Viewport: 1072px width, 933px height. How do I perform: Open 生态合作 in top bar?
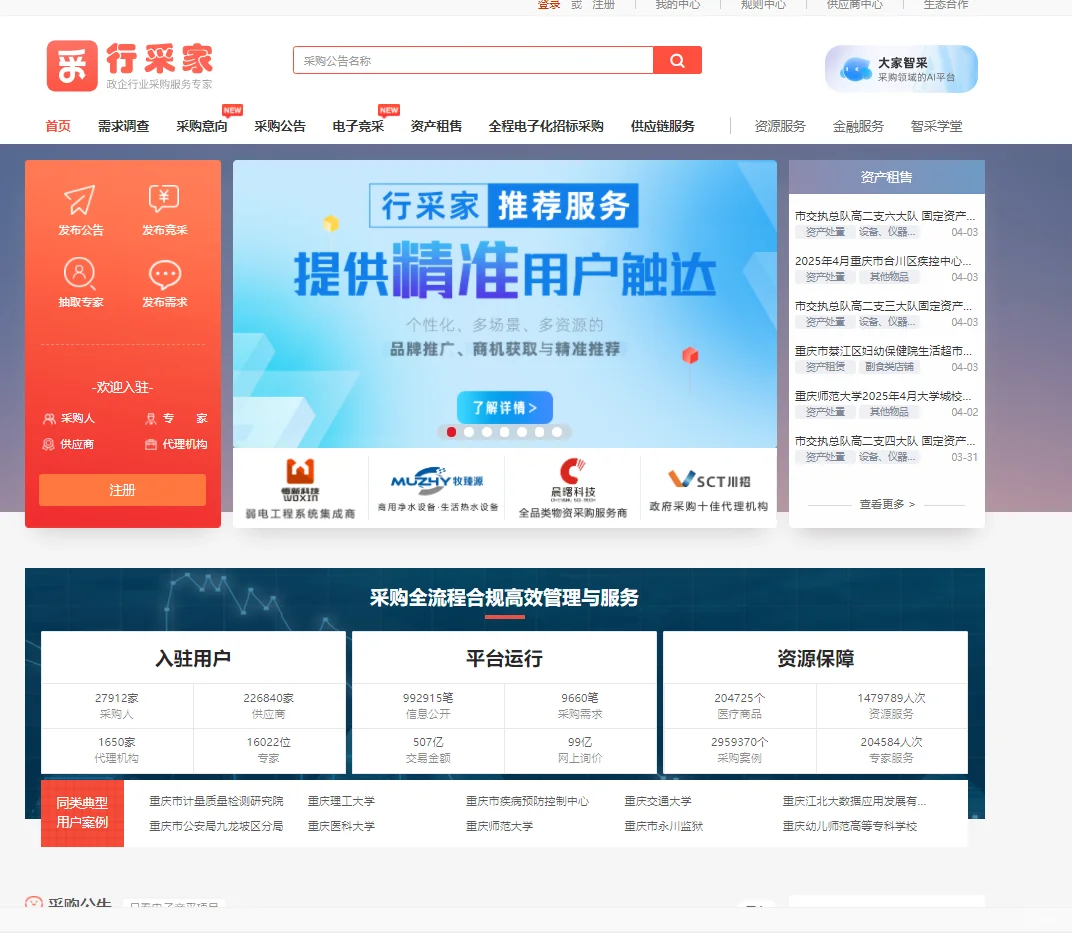(946, 5)
